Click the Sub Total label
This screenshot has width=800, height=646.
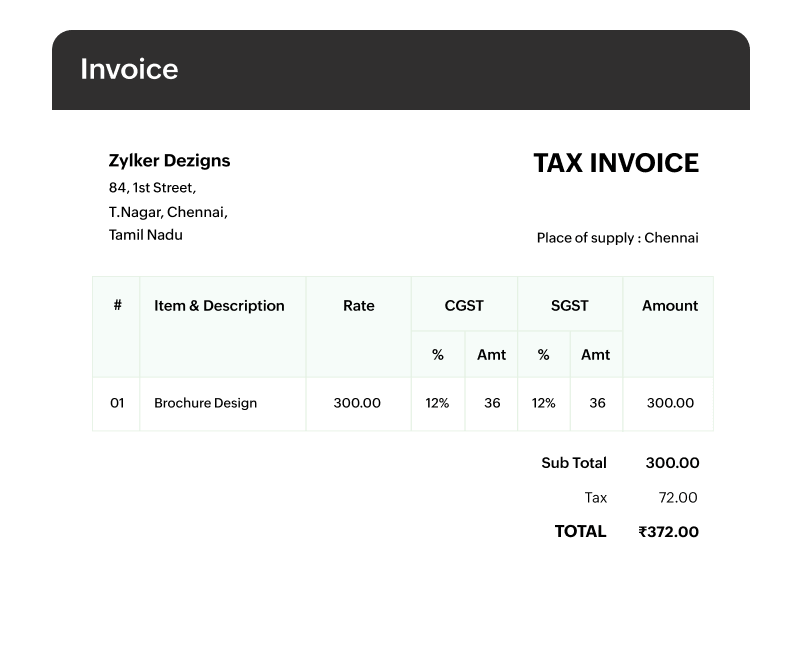571,462
